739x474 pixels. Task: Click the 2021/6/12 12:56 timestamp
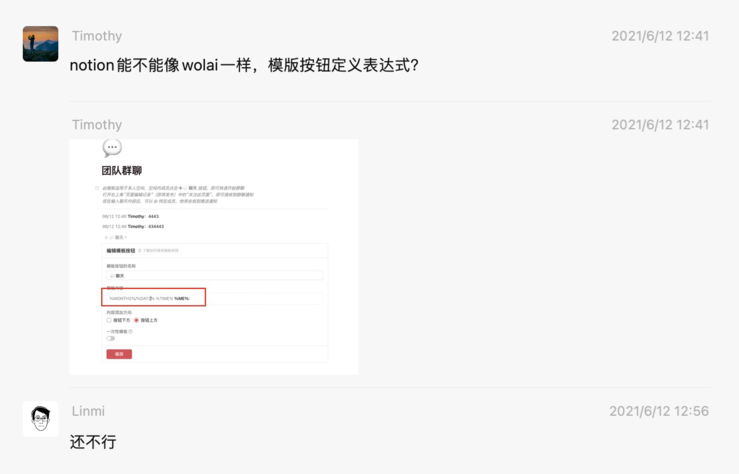659,411
